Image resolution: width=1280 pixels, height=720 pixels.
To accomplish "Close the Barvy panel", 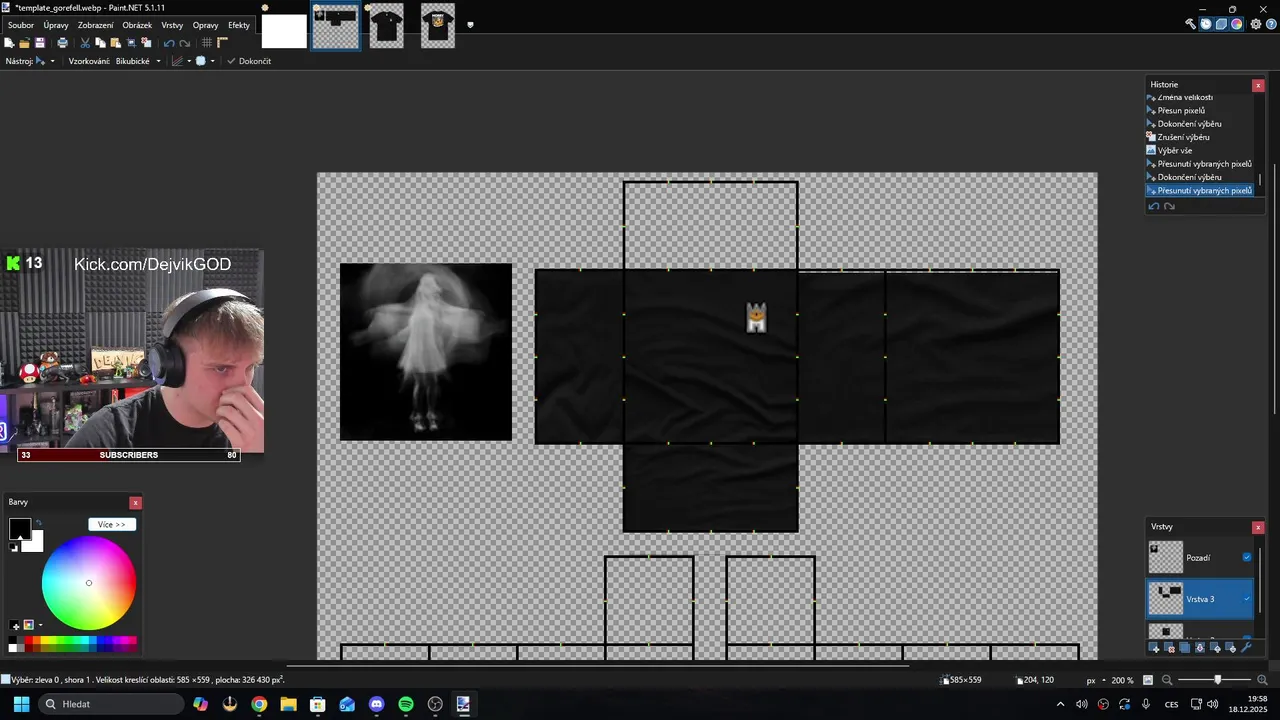I will pos(135,502).
